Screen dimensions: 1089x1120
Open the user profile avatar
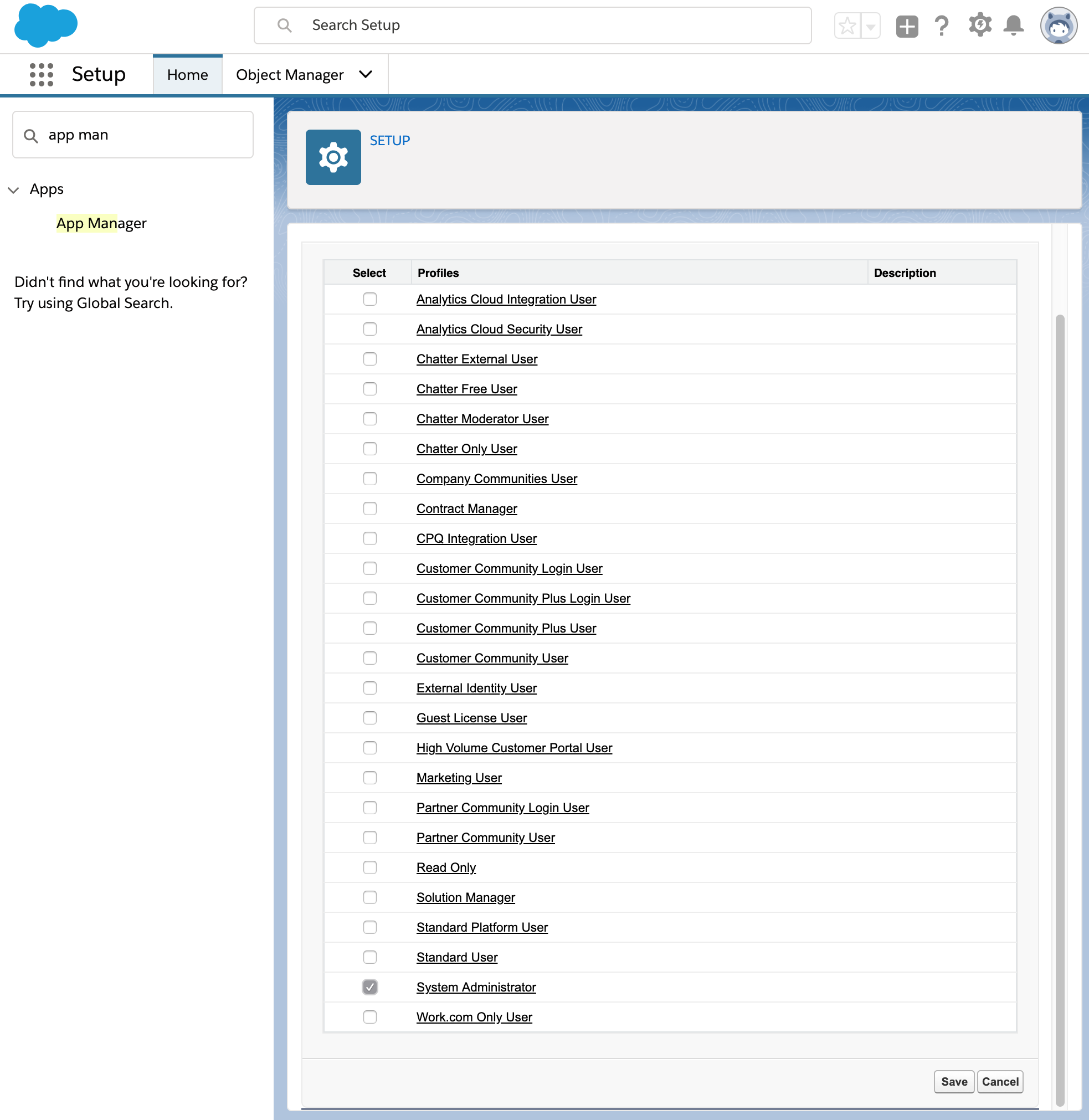pos(1059,25)
